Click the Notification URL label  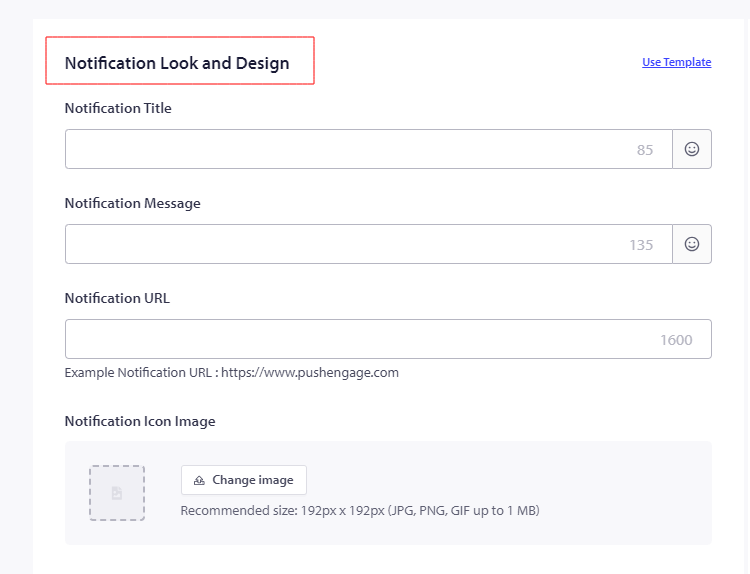click(117, 298)
